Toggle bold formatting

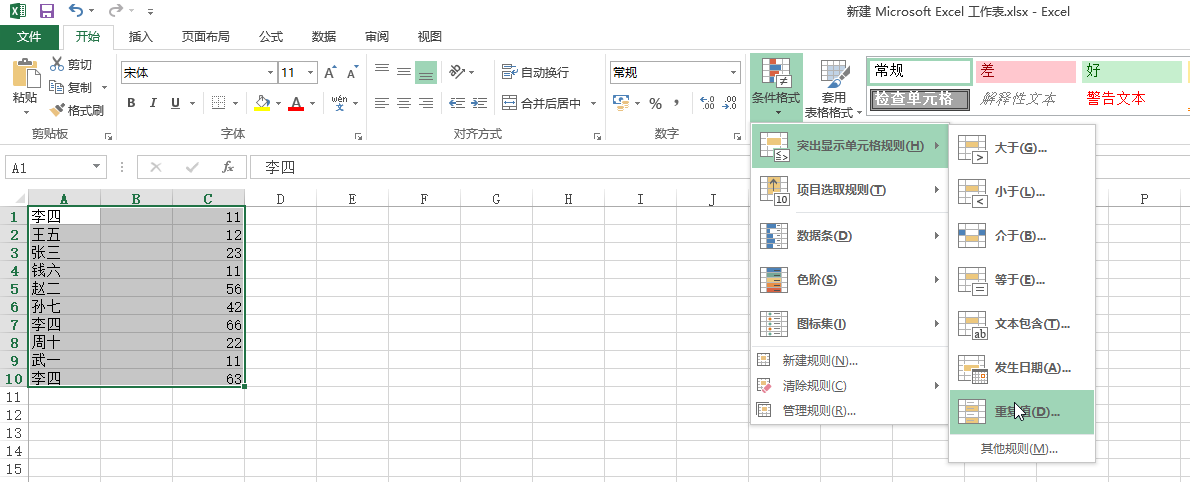pyautogui.click(x=131, y=103)
